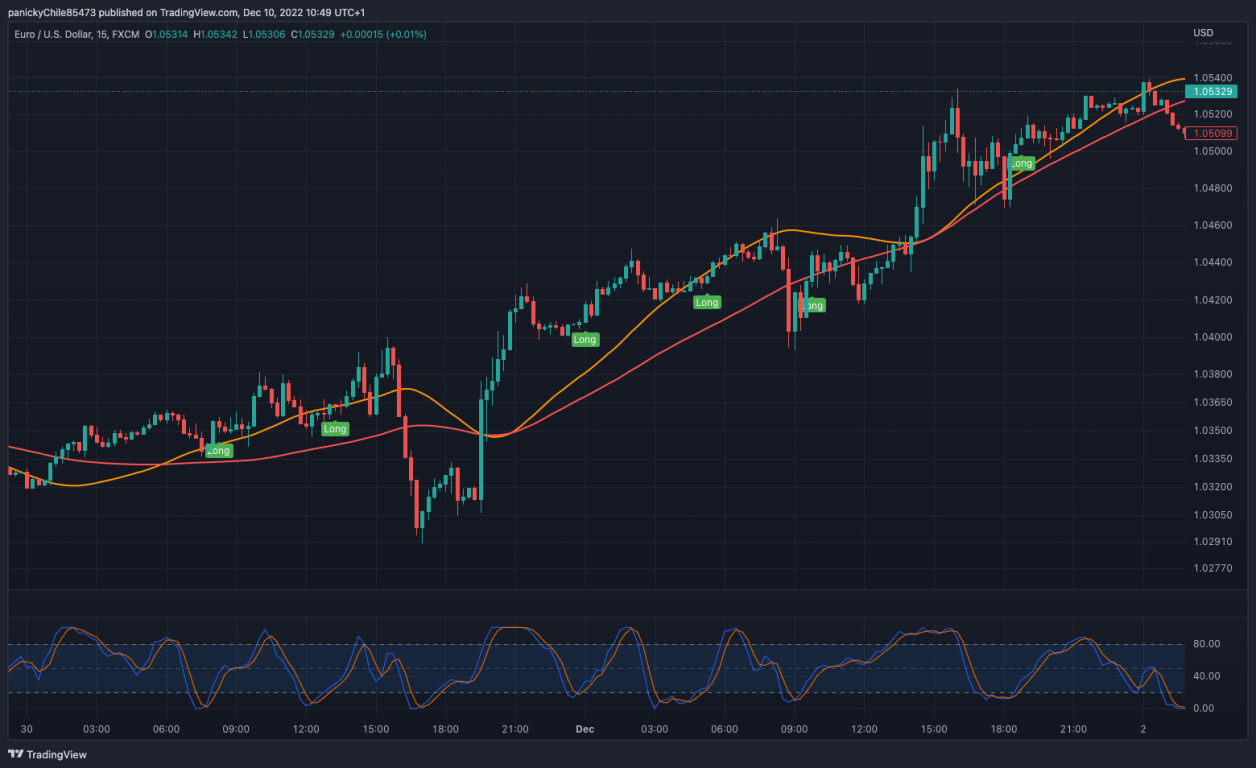Select the Long badge near the Dec session open
Viewport: 1256px width, 768px height.
[x=585, y=339]
